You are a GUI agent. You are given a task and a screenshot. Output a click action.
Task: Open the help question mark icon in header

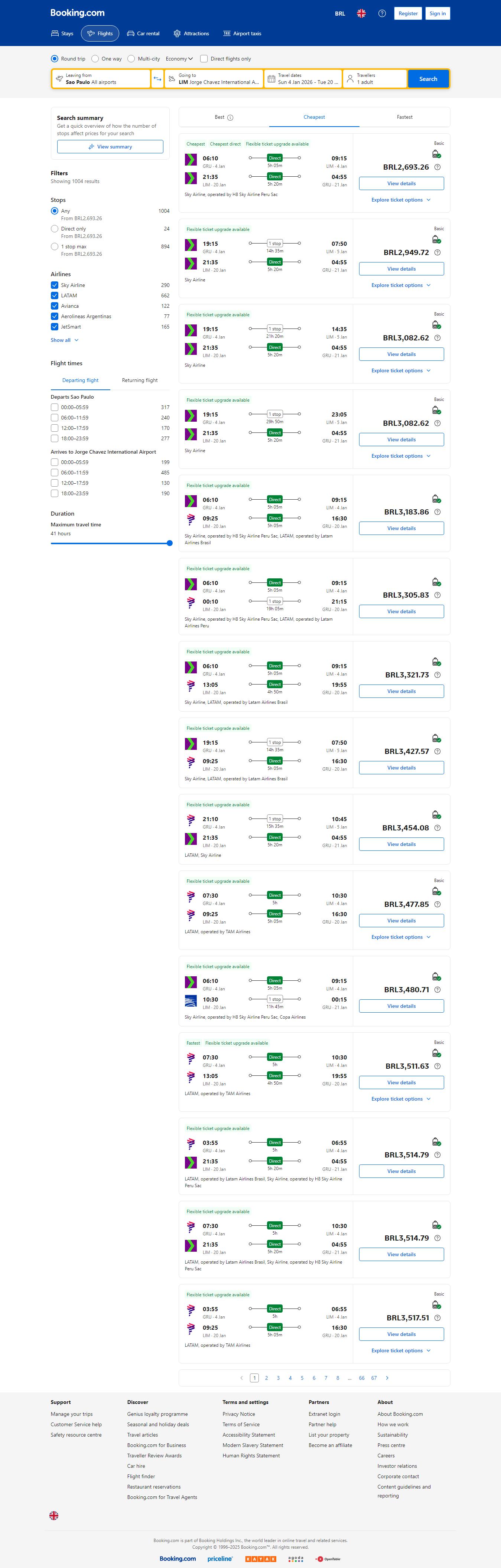tap(382, 13)
